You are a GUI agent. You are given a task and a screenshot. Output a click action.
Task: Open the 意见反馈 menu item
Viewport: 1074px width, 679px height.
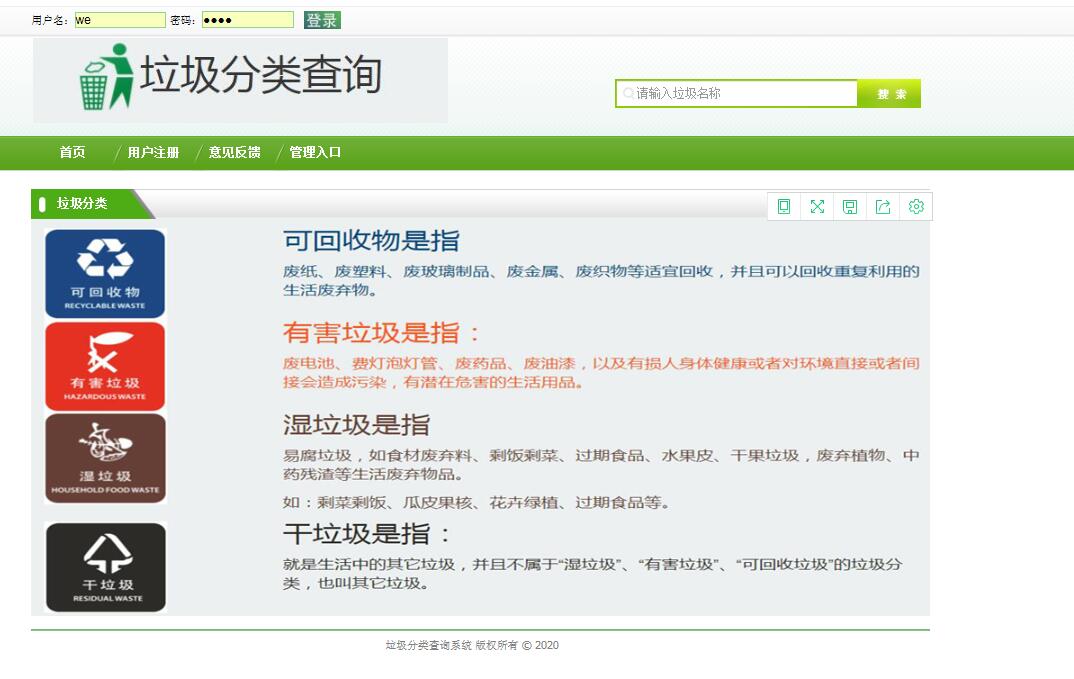[x=234, y=152]
